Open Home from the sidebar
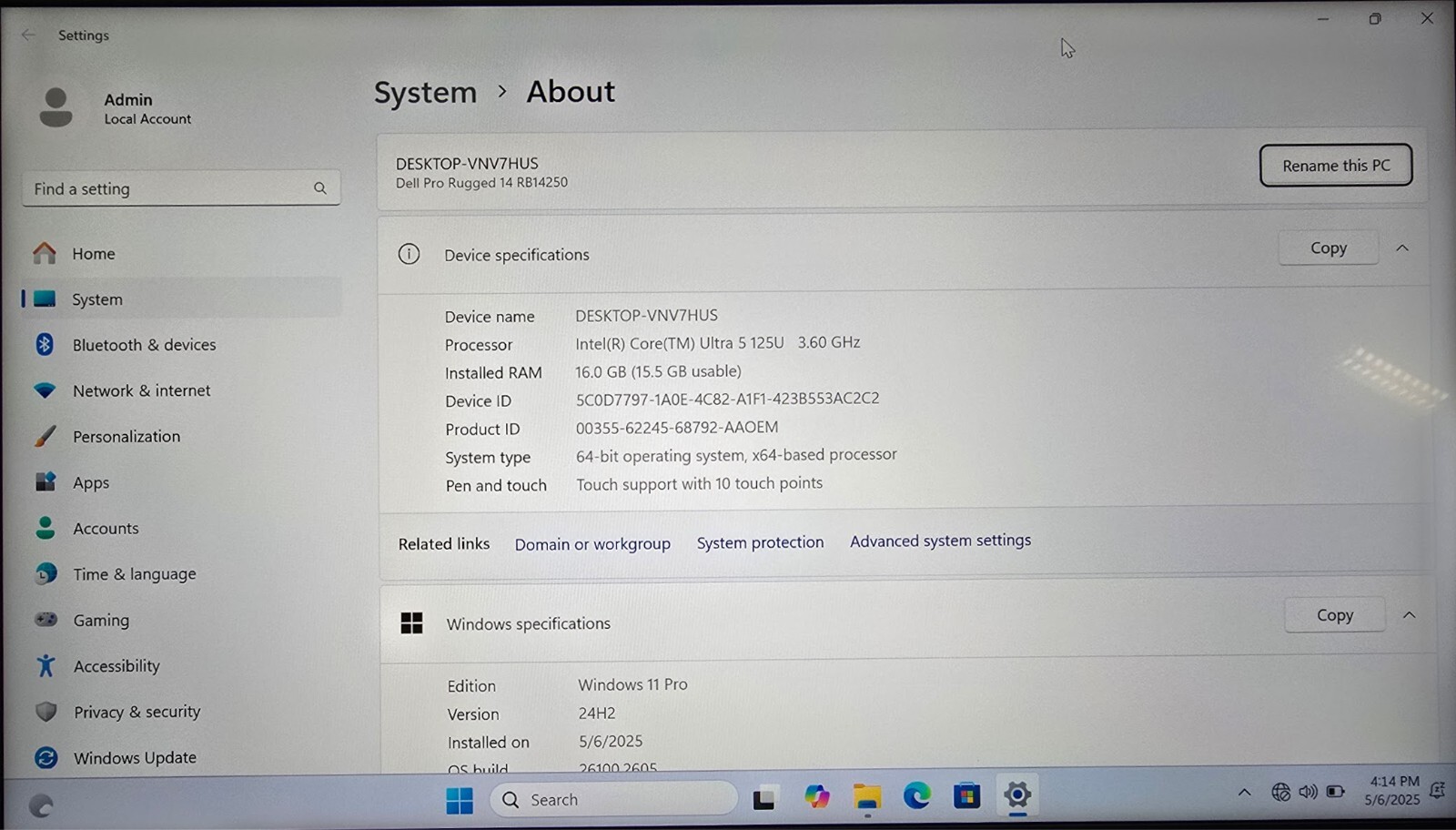Screen dimensions: 1456x830 coord(182,253)
